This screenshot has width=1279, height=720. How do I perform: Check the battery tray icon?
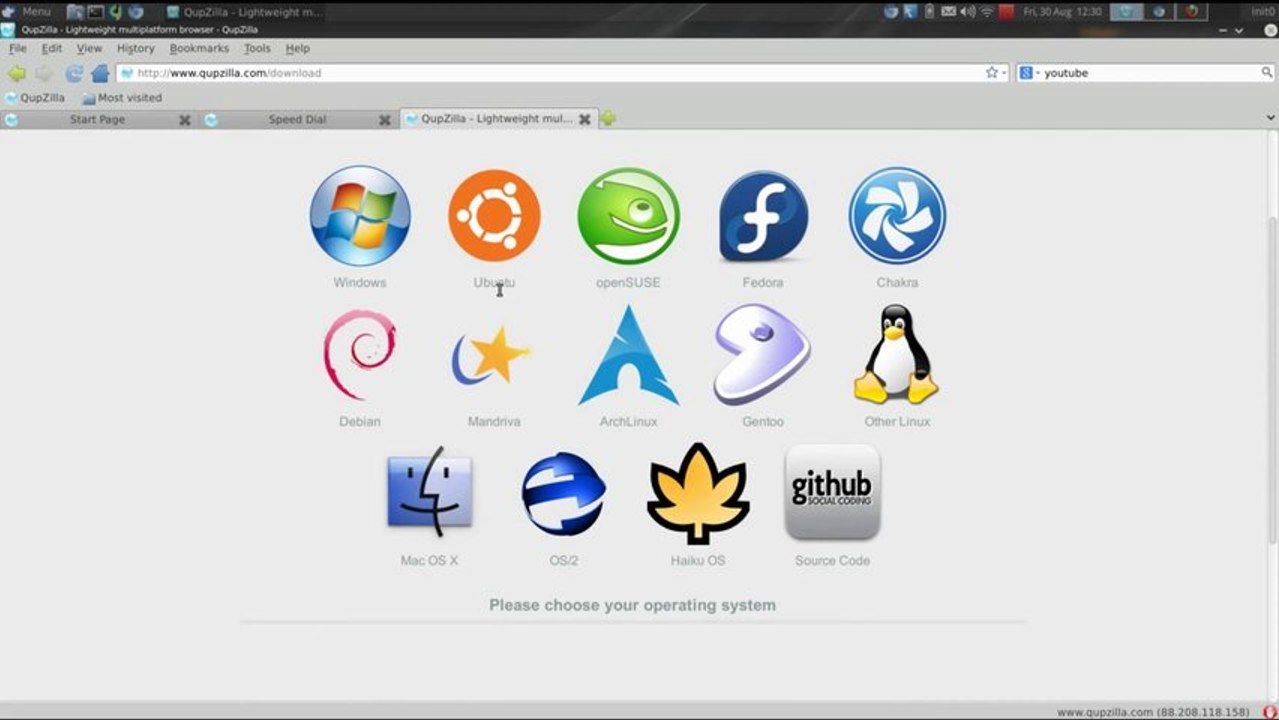(929, 12)
